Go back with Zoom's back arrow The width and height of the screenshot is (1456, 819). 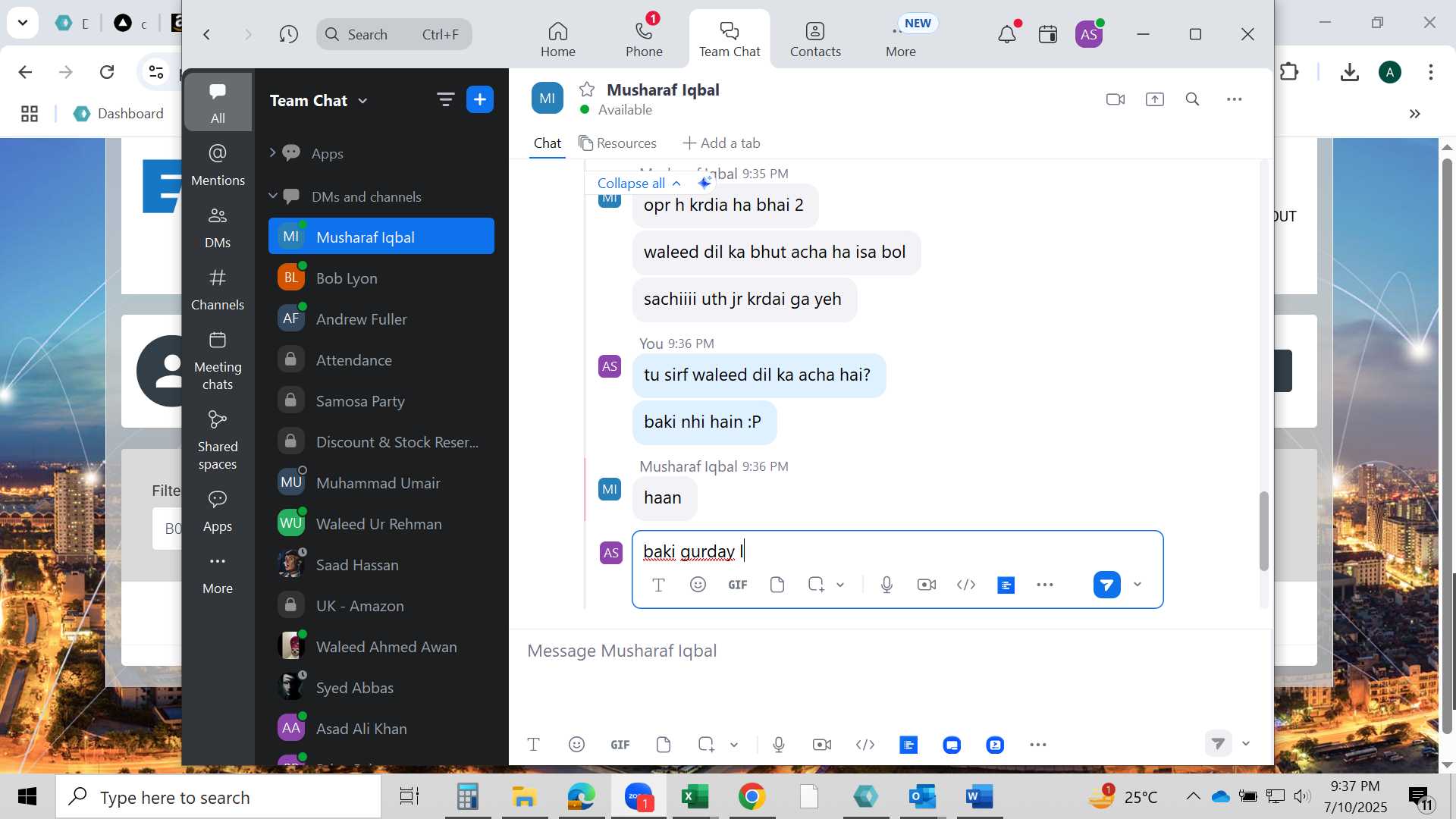click(x=206, y=34)
